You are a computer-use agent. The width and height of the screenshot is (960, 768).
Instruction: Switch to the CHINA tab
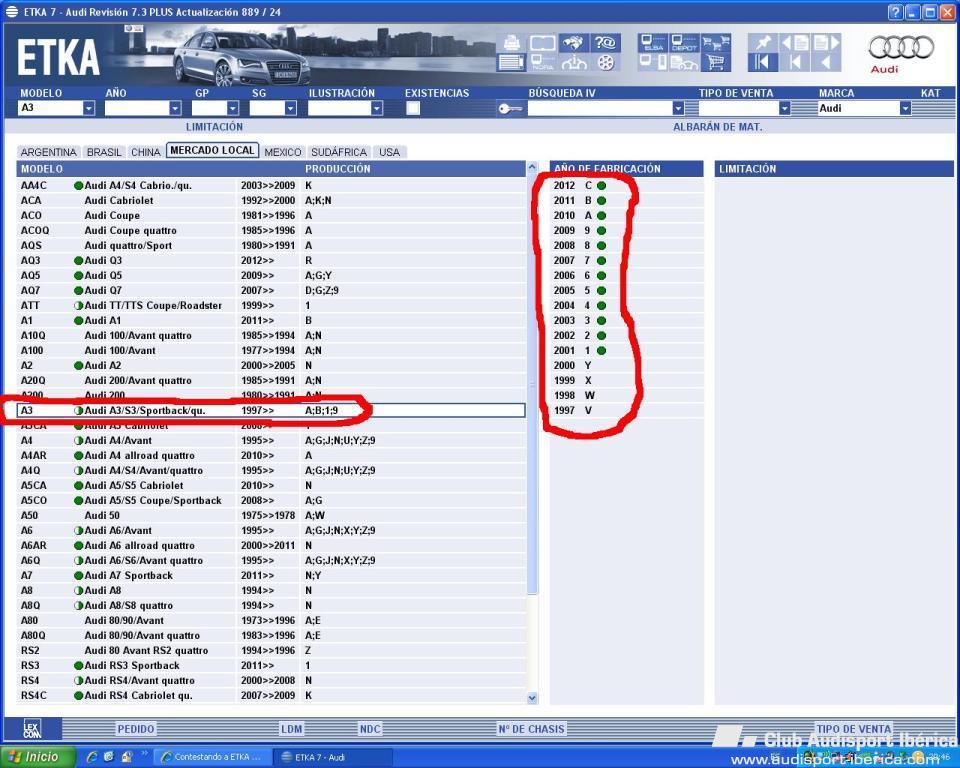146,152
